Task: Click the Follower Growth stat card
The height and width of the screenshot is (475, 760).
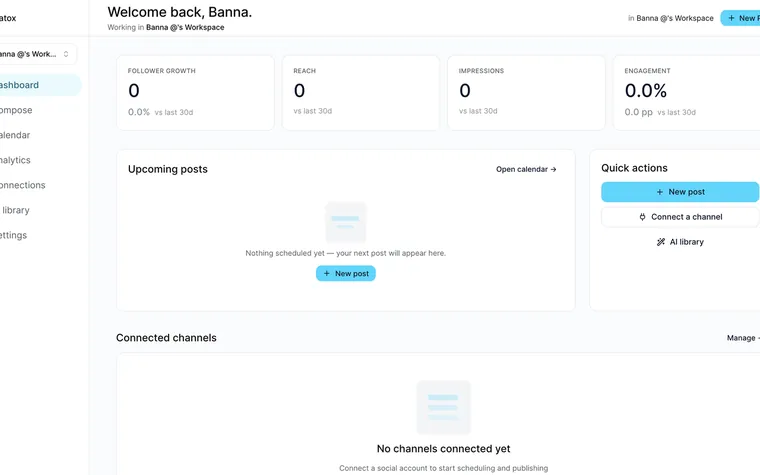Action: pos(195,93)
